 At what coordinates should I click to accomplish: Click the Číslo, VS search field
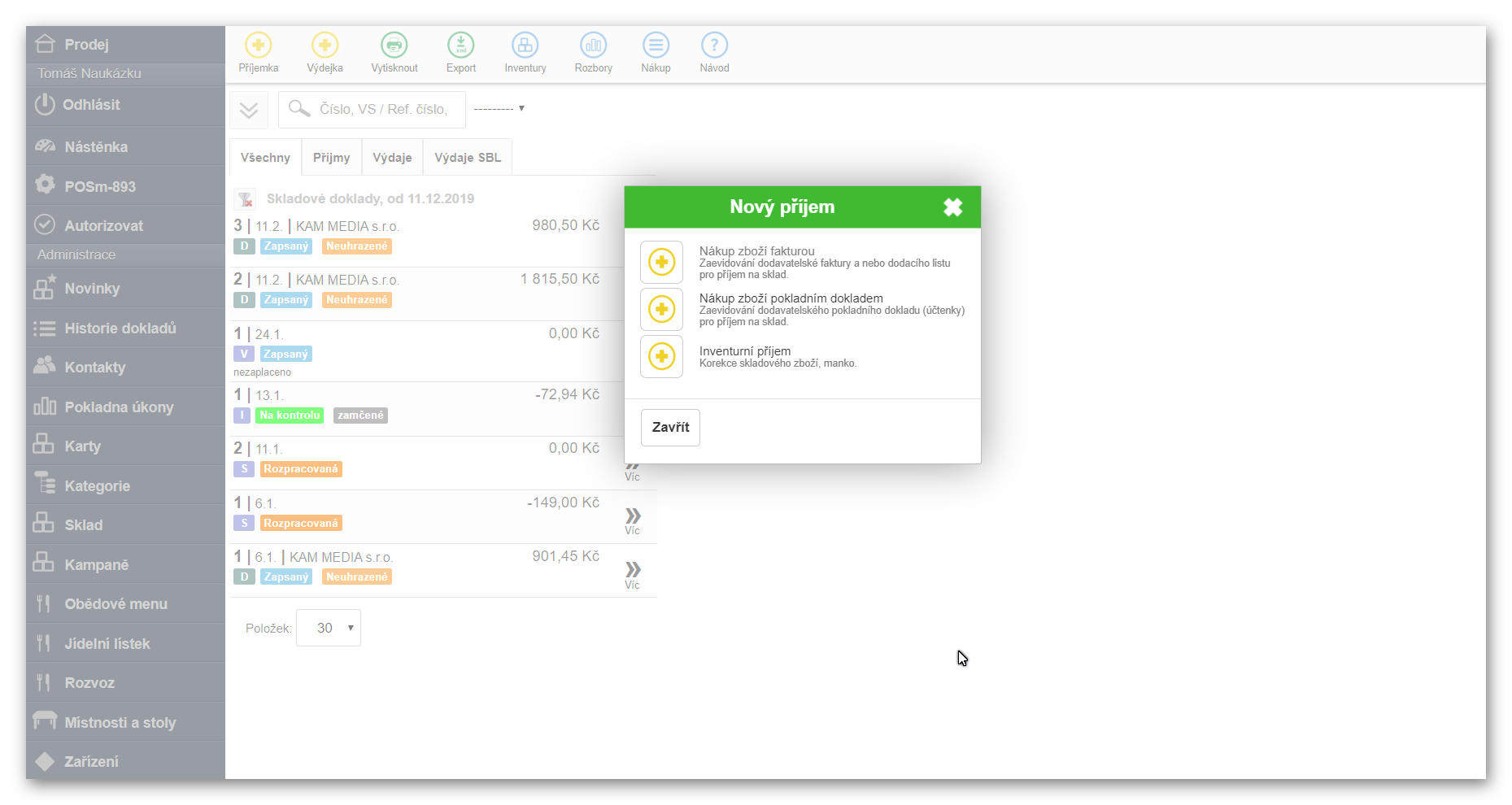point(382,110)
